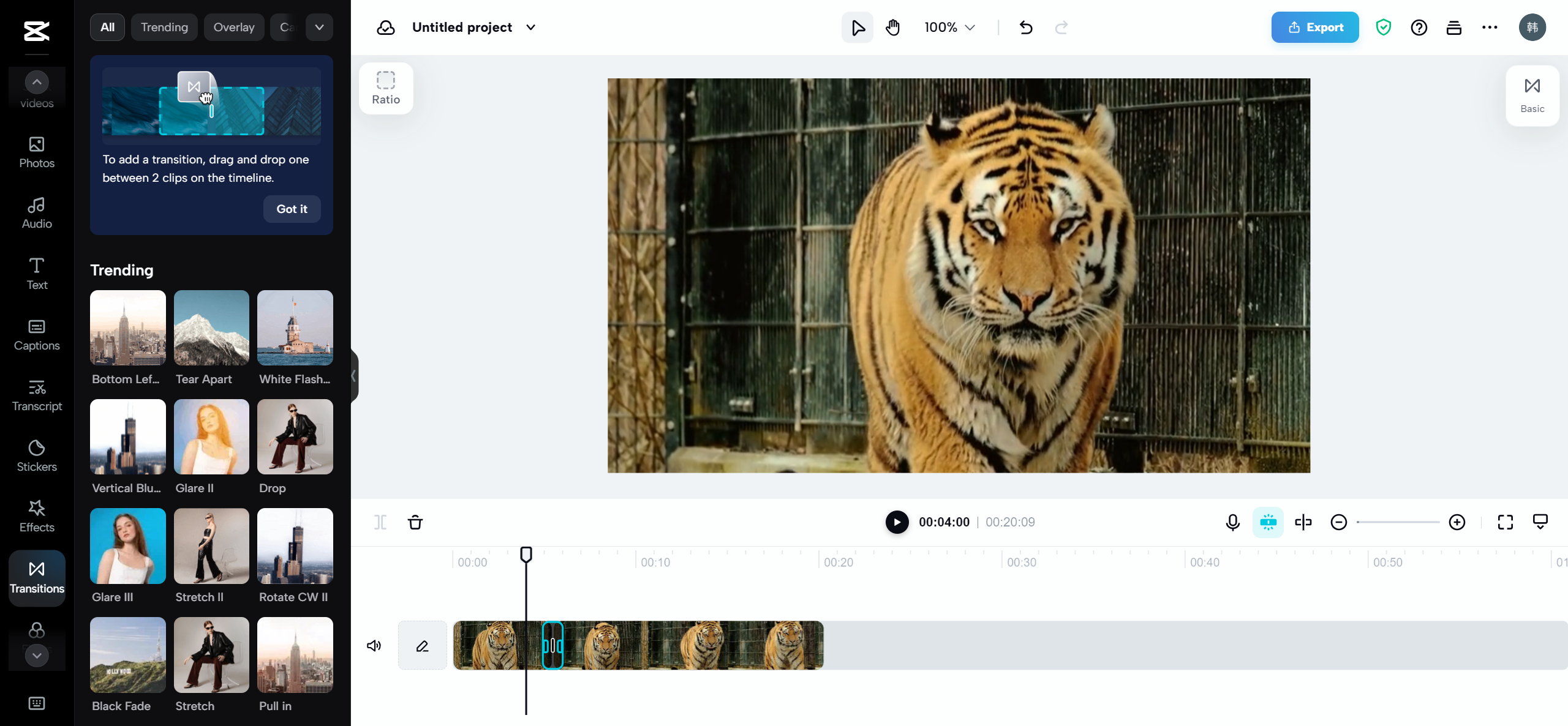1568x726 pixels.
Task: Delete selected clip with trash icon
Action: click(x=415, y=522)
